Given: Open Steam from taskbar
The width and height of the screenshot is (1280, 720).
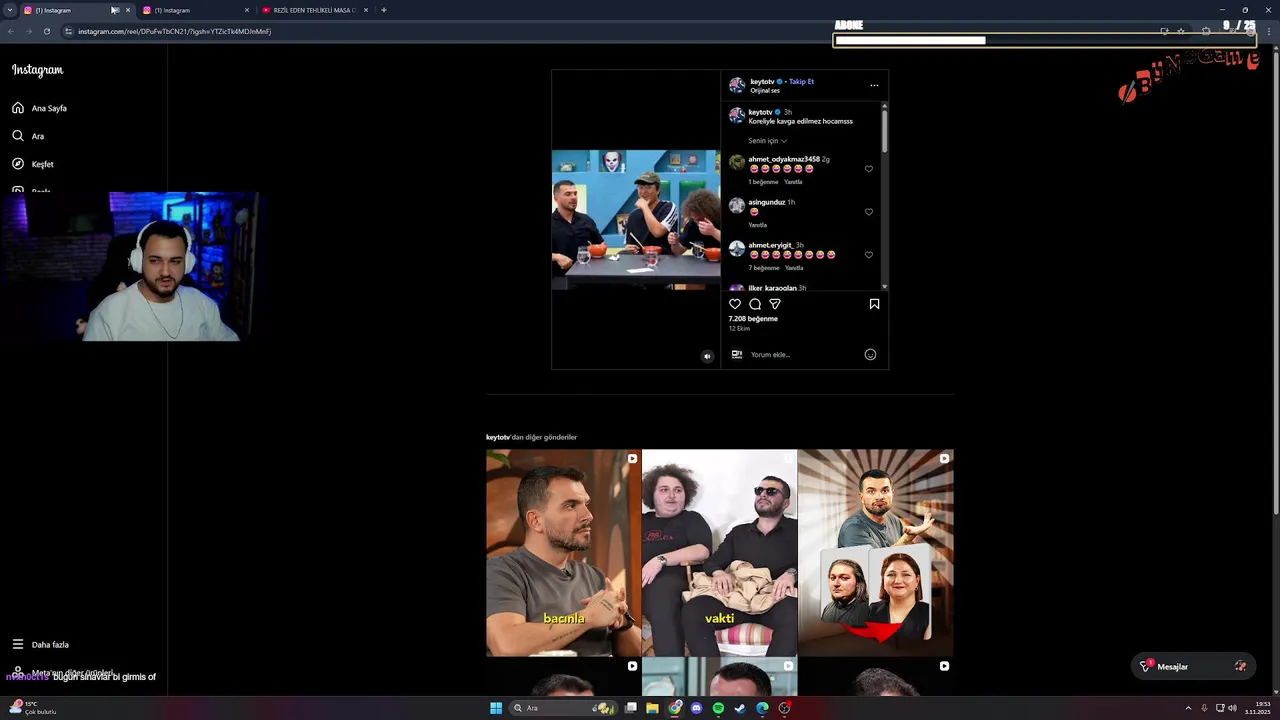Looking at the screenshot, I should (x=740, y=708).
